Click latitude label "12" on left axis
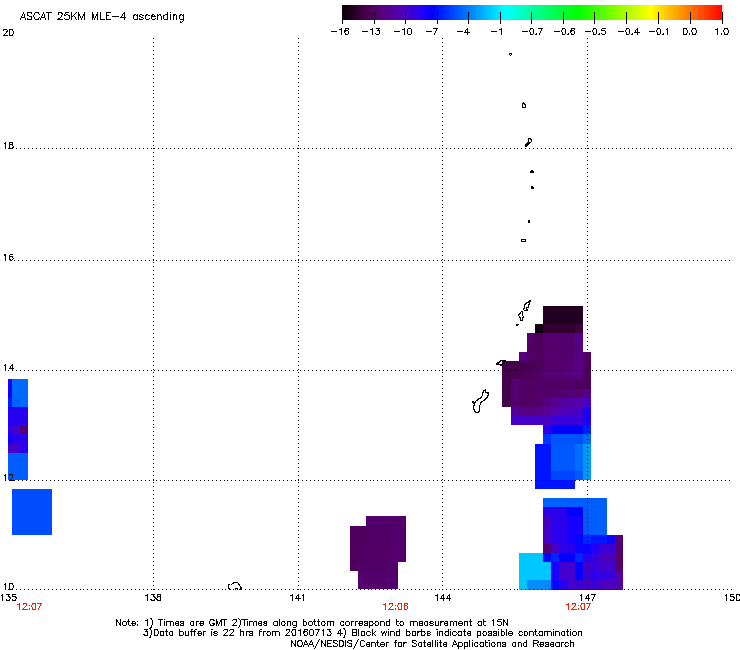The width and height of the screenshot is (740, 650). [8, 477]
